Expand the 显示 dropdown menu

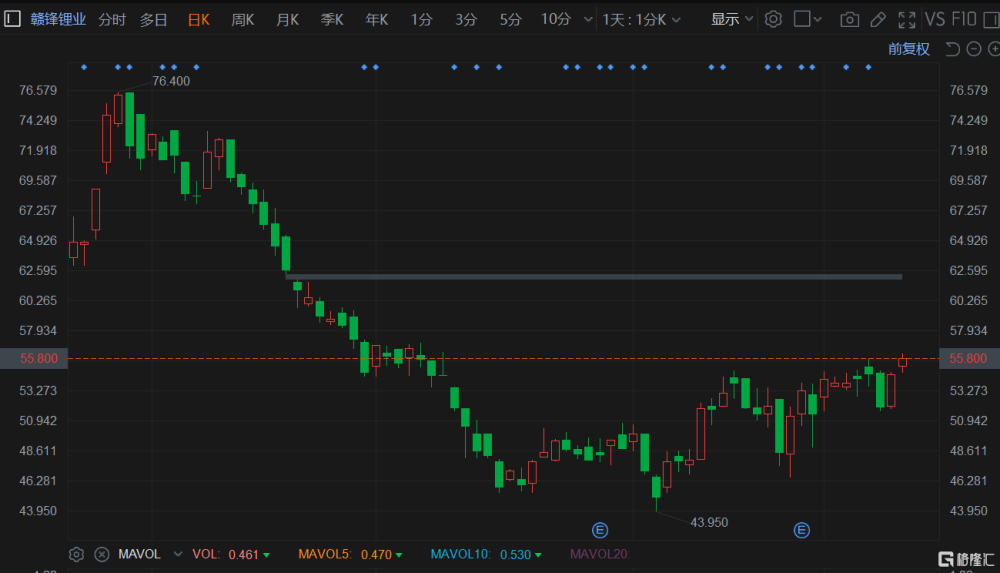[732, 19]
